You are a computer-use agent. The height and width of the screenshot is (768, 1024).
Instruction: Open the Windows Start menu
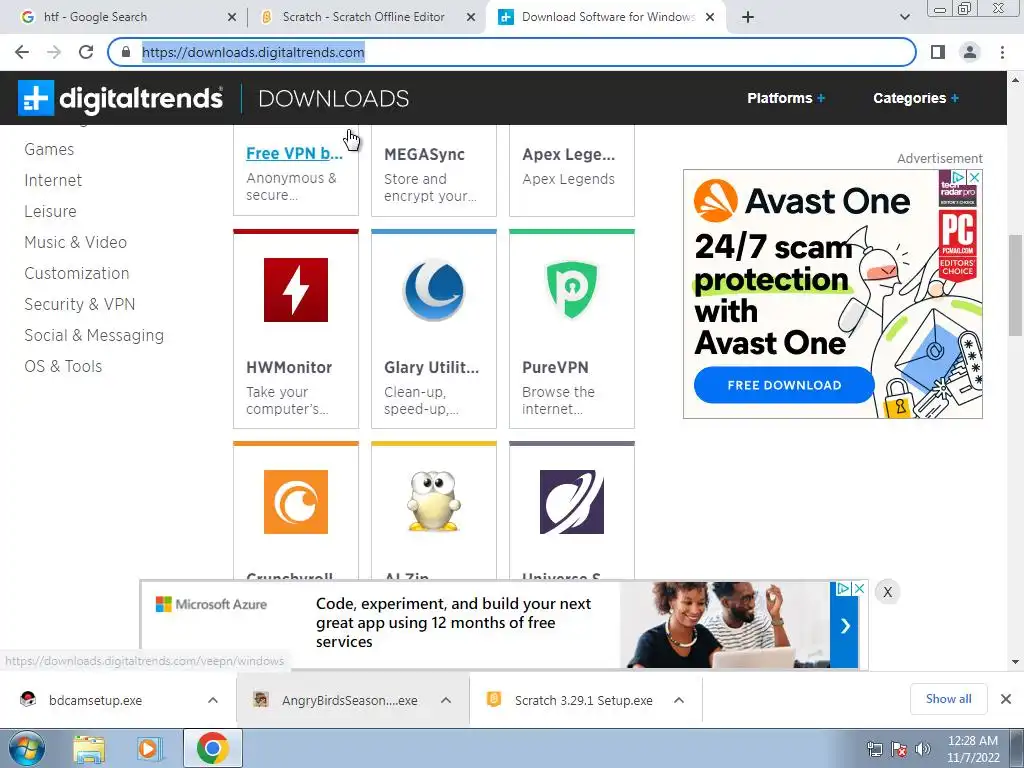point(26,748)
